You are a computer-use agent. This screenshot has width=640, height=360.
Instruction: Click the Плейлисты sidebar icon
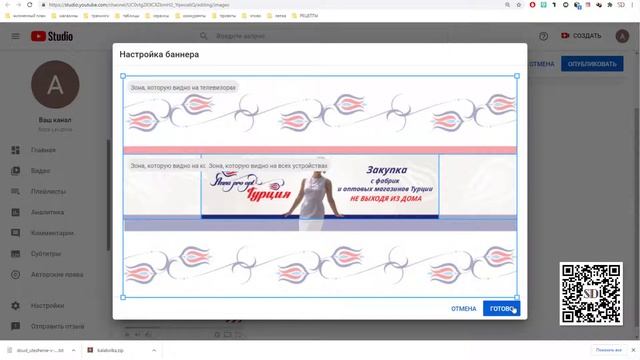tap(16, 191)
